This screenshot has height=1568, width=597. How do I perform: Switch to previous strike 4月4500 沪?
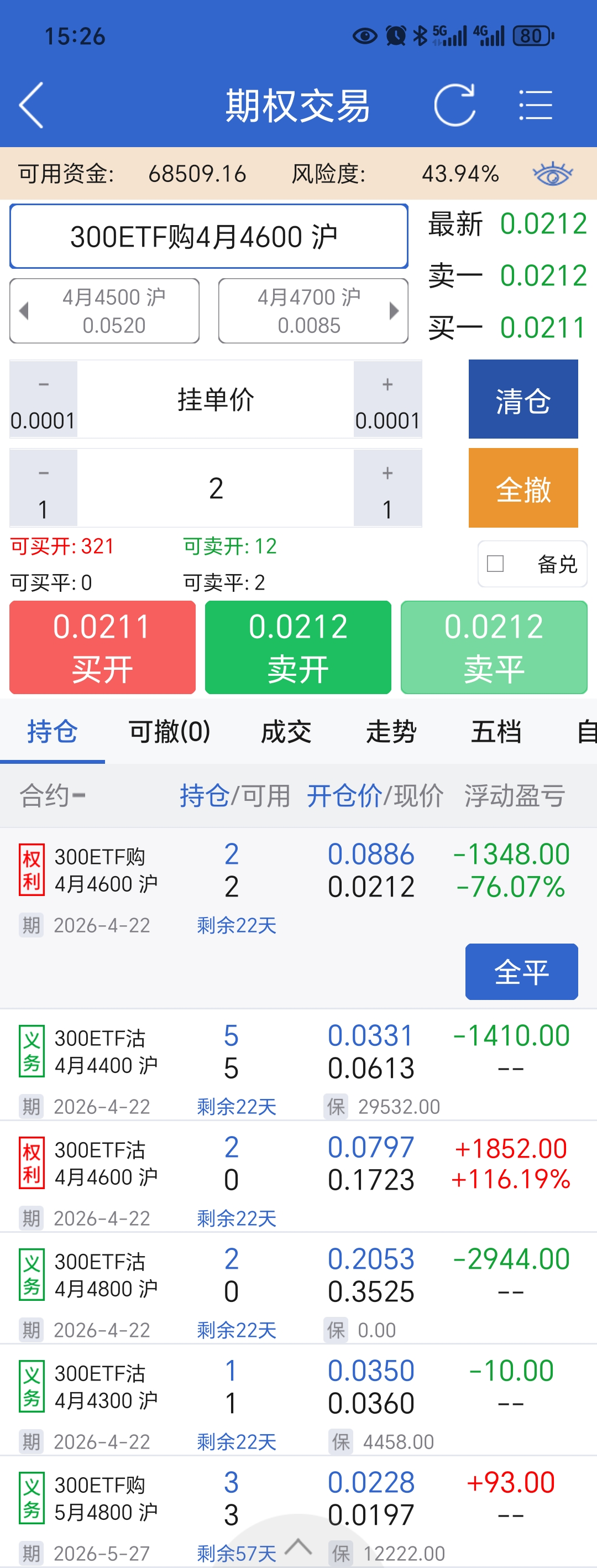click(104, 311)
